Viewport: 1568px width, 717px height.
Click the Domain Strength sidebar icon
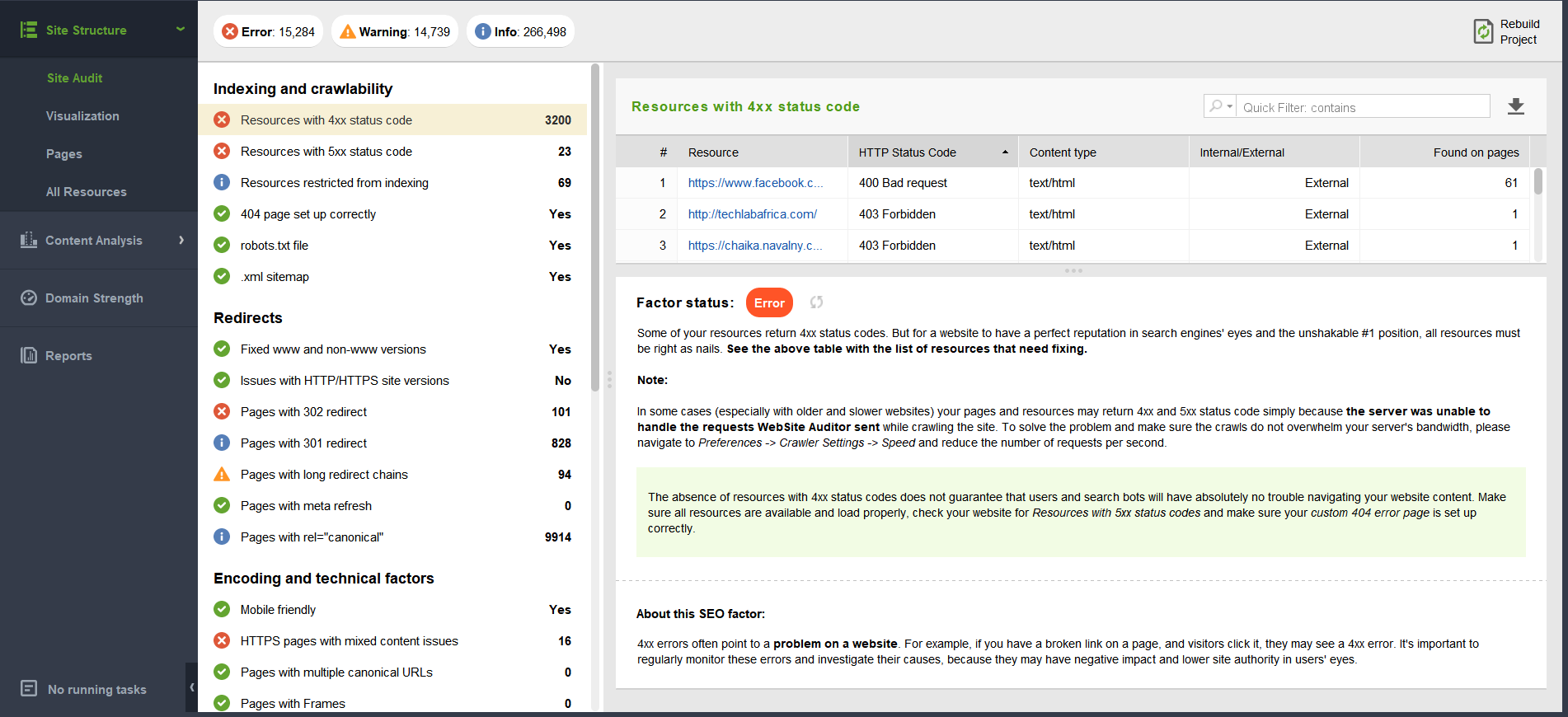click(x=29, y=298)
